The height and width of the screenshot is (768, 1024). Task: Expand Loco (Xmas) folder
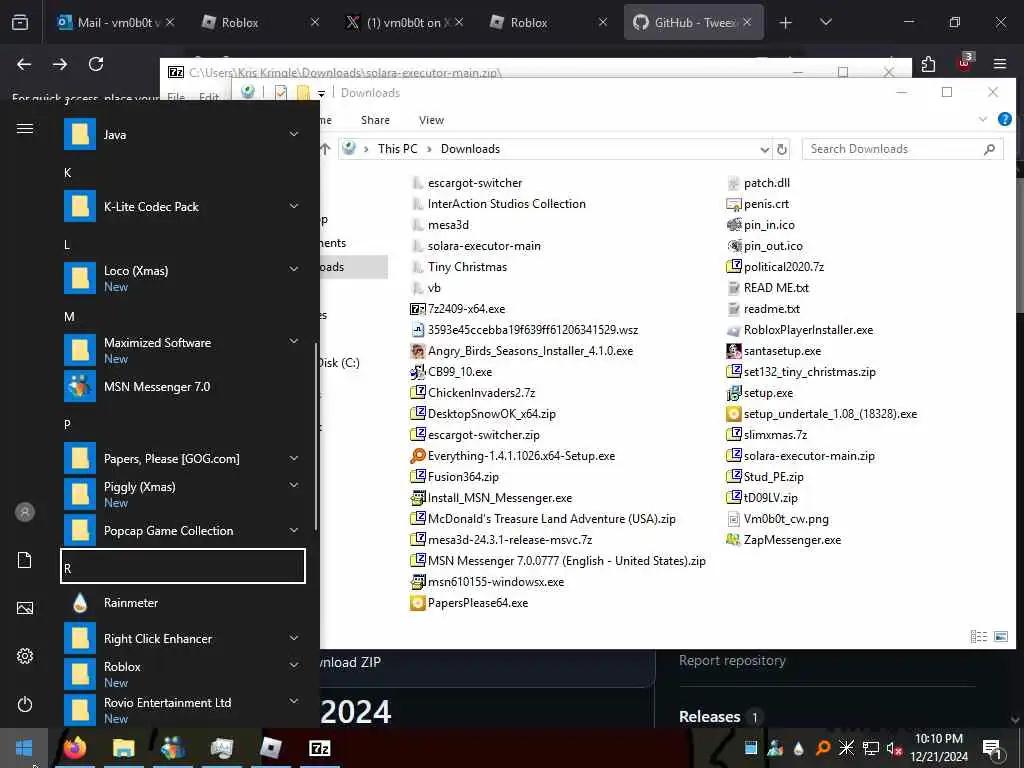pyautogui.click(x=294, y=268)
